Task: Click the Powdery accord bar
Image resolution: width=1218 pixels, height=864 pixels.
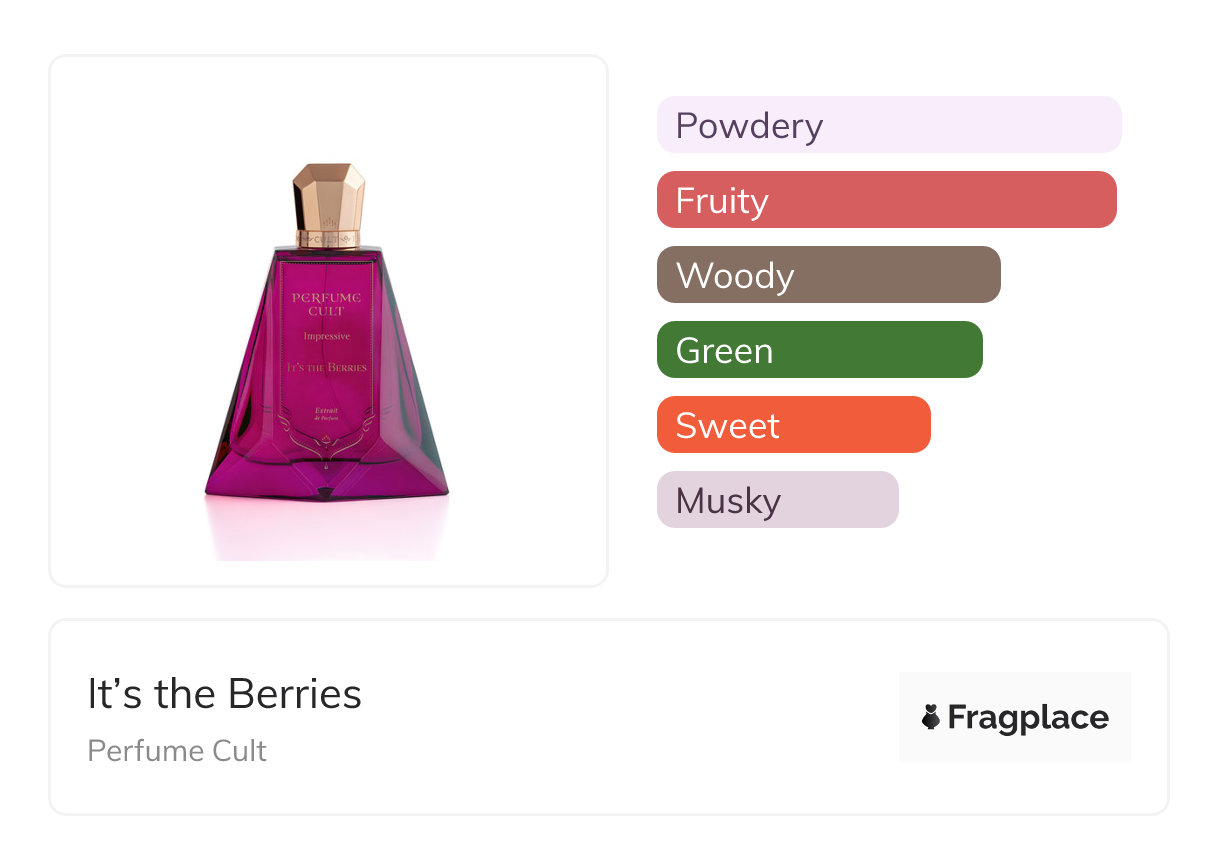Action: [888, 125]
